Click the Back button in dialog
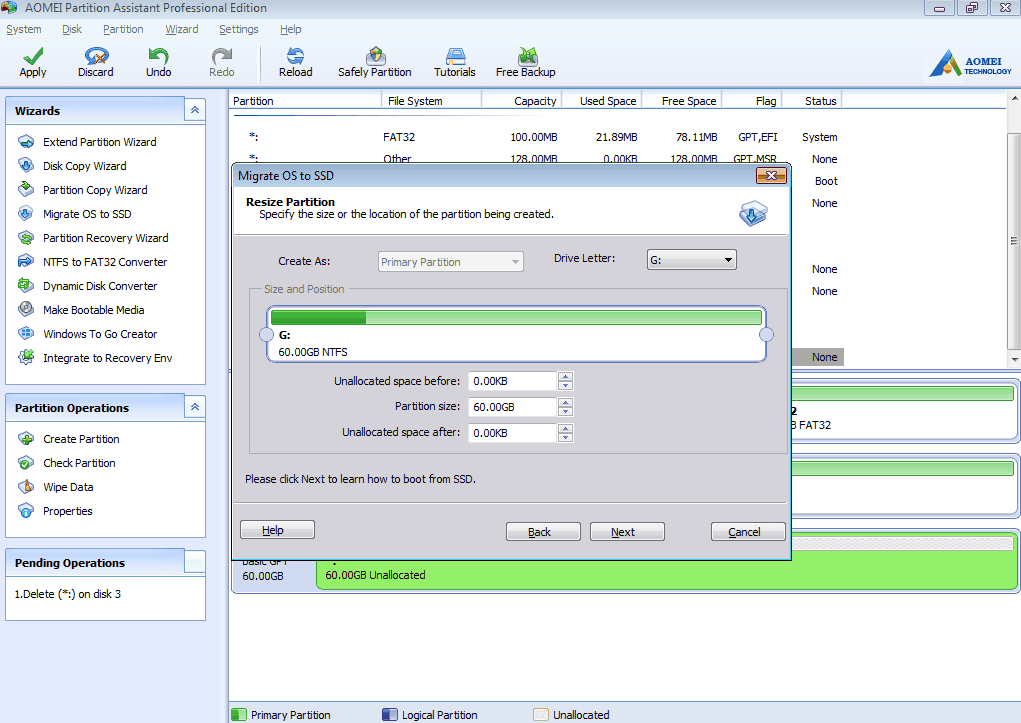 click(543, 532)
